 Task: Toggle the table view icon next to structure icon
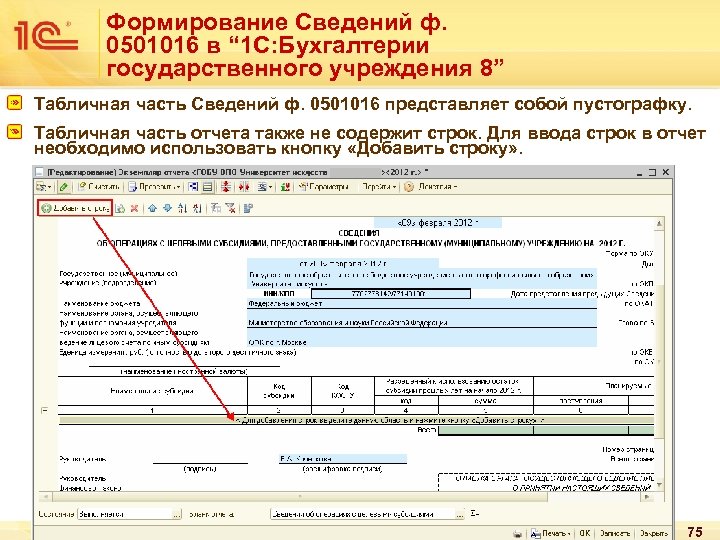(208, 187)
